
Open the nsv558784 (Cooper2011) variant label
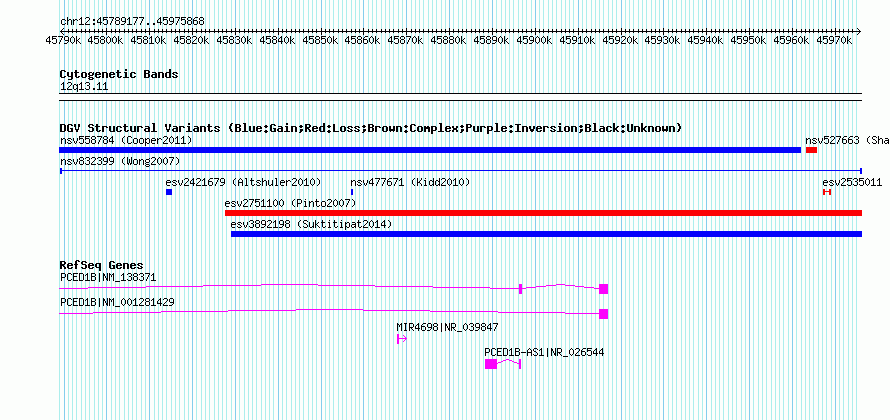126,140
